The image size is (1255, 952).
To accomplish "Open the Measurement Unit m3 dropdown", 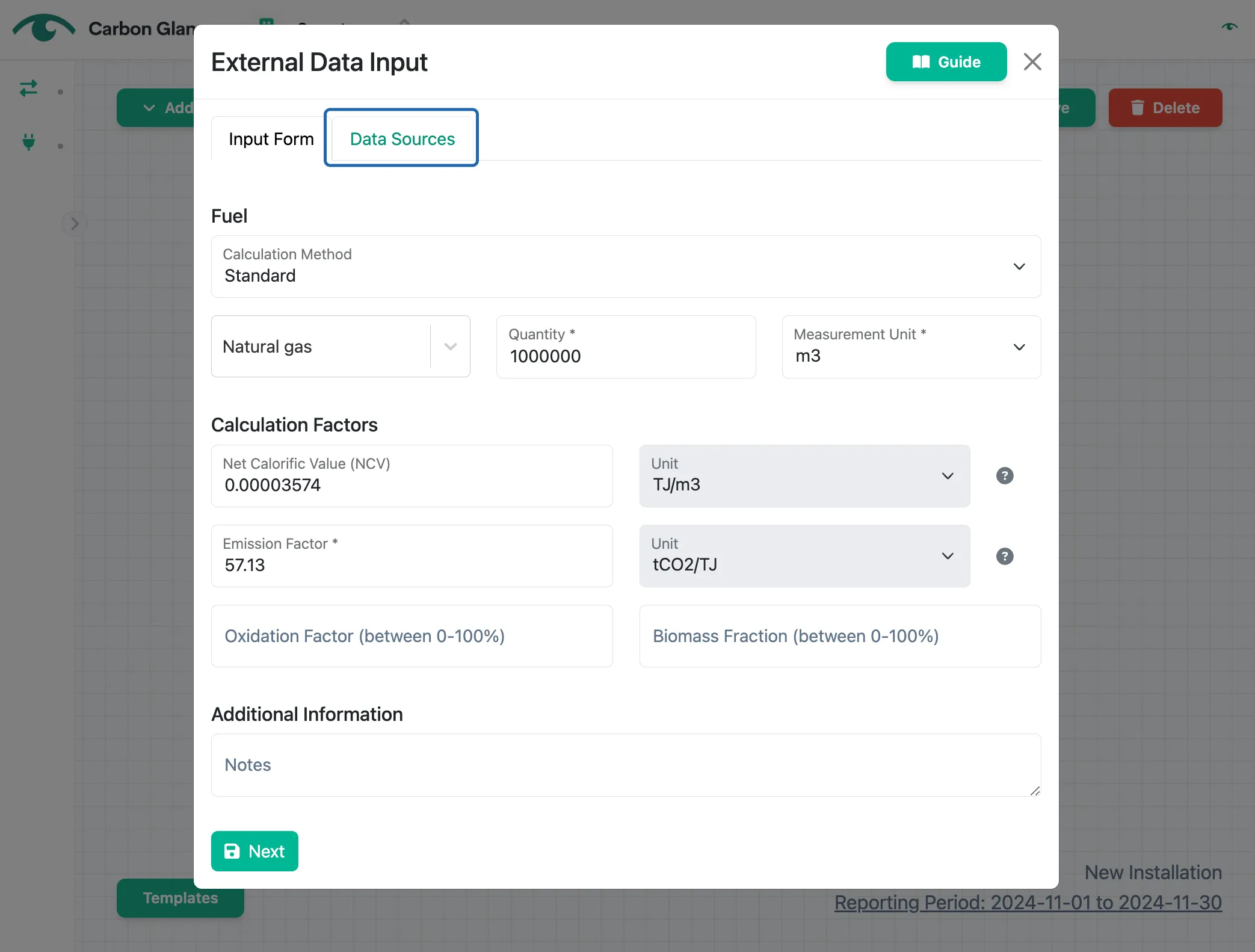I will 911,347.
